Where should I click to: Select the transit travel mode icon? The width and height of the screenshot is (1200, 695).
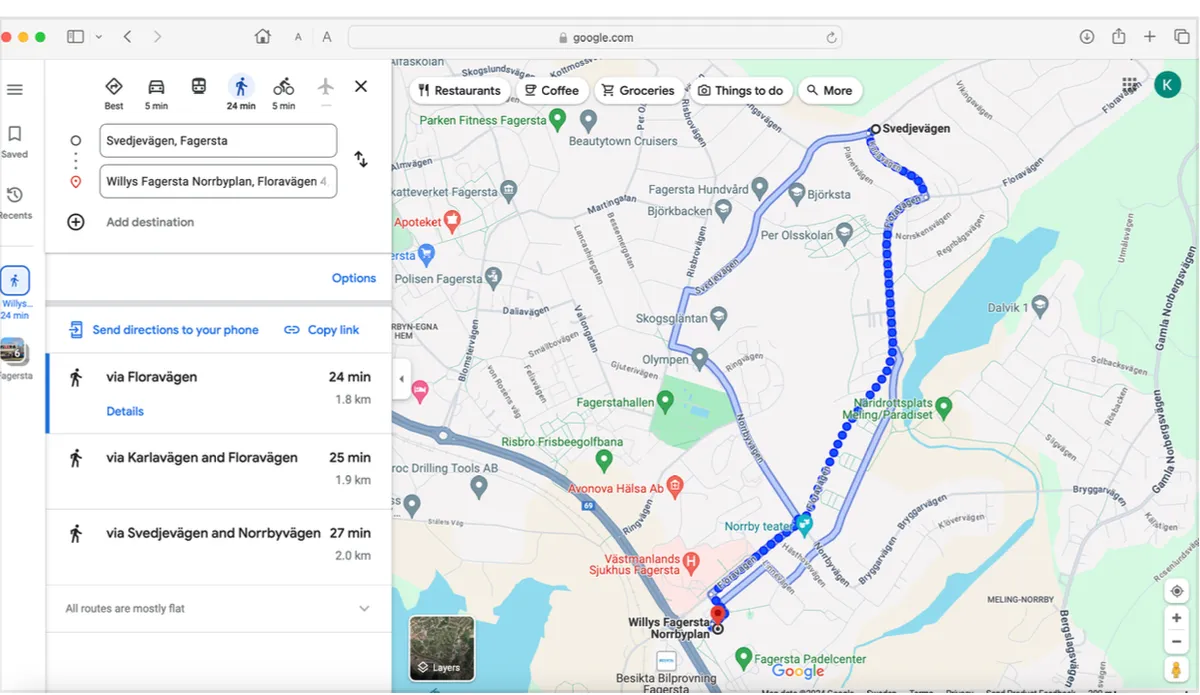click(199, 87)
